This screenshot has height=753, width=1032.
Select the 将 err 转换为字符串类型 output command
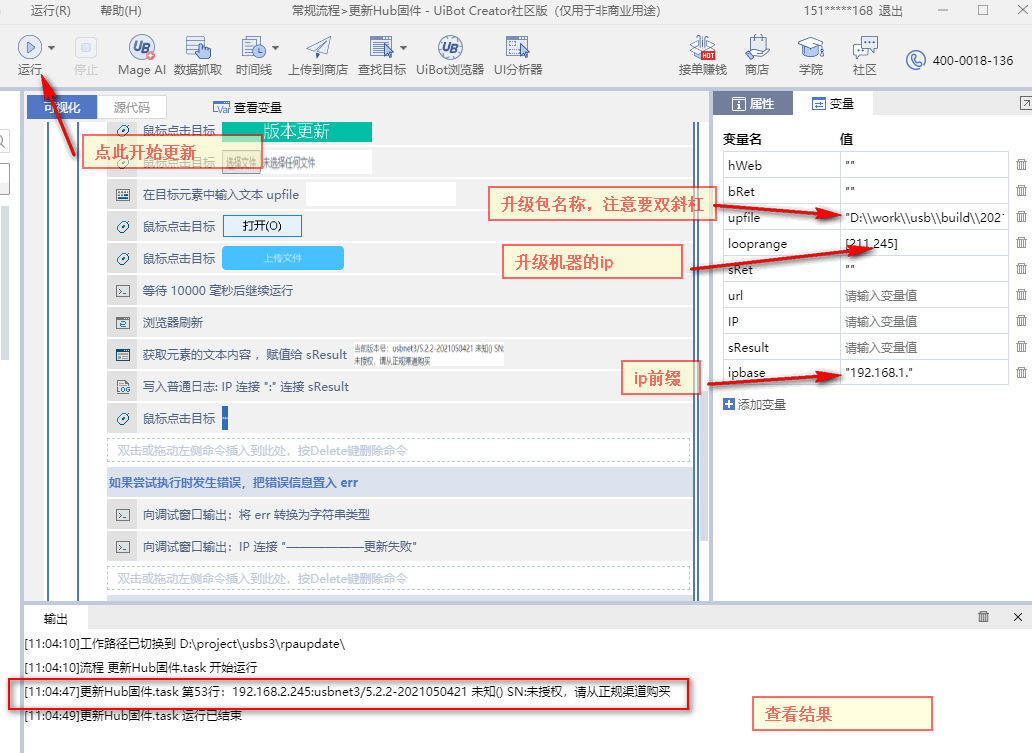click(400, 515)
